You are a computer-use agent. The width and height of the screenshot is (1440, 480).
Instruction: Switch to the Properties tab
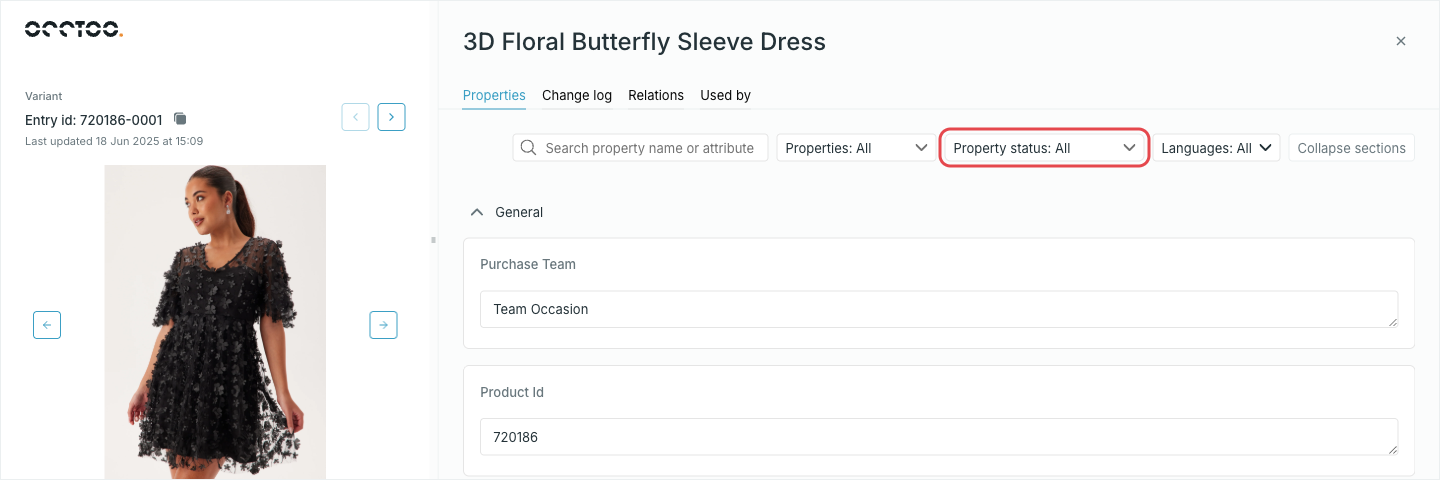coord(494,95)
